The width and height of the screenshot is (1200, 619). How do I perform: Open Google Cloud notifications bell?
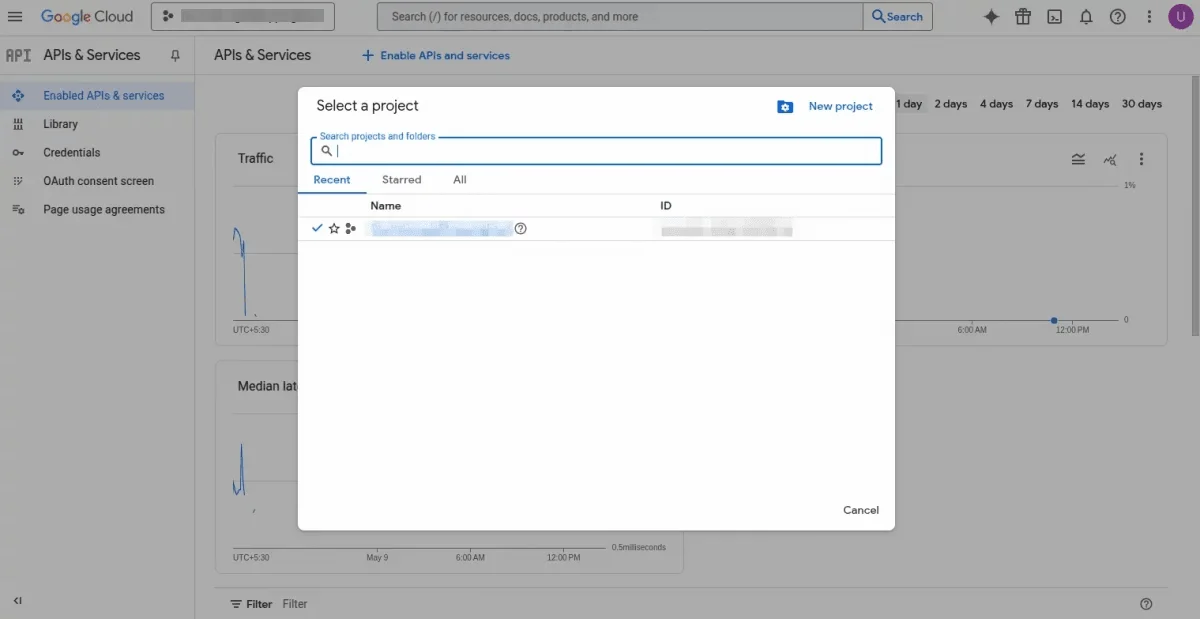click(1086, 16)
